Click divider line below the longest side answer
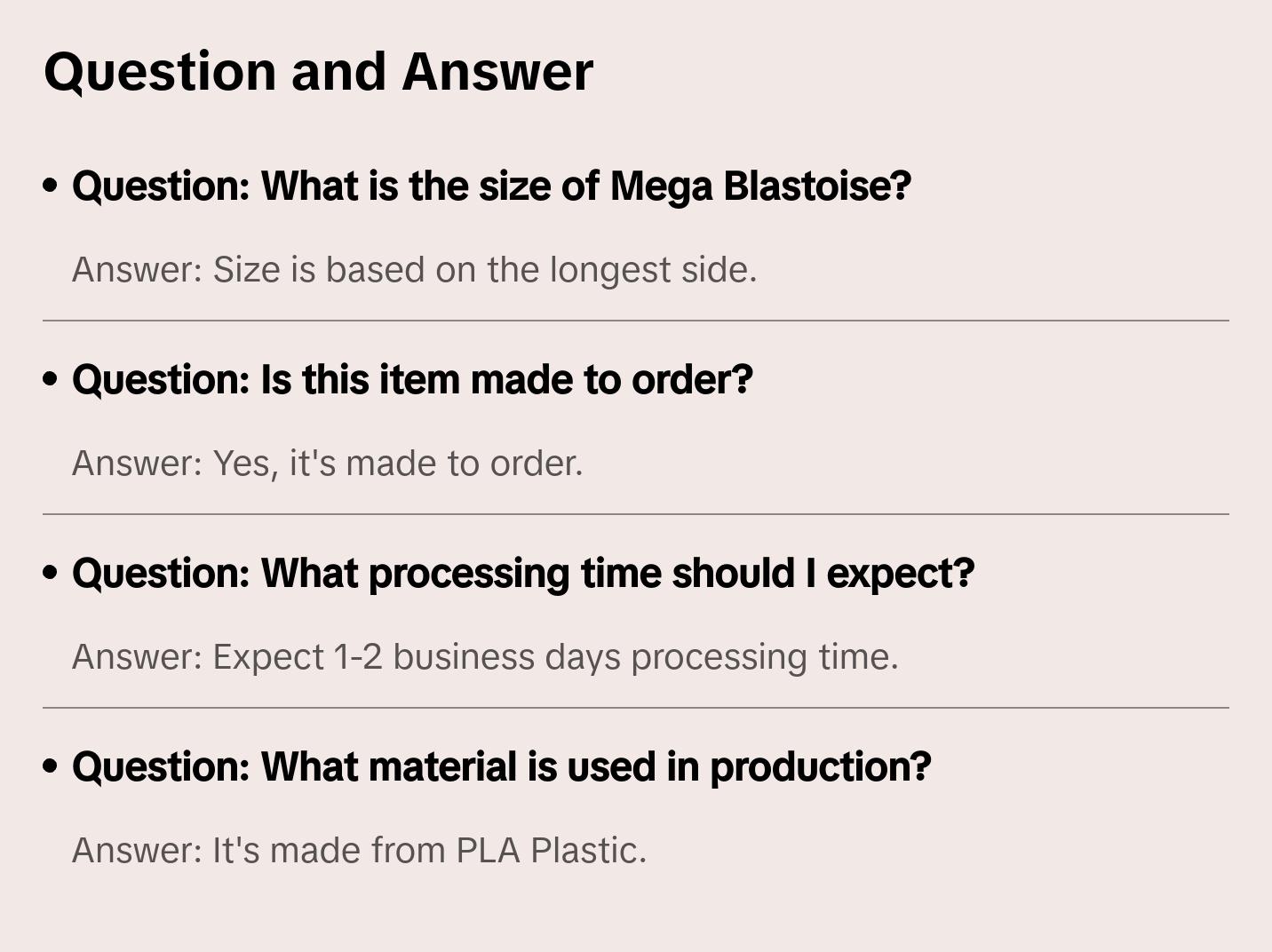 (x=636, y=321)
